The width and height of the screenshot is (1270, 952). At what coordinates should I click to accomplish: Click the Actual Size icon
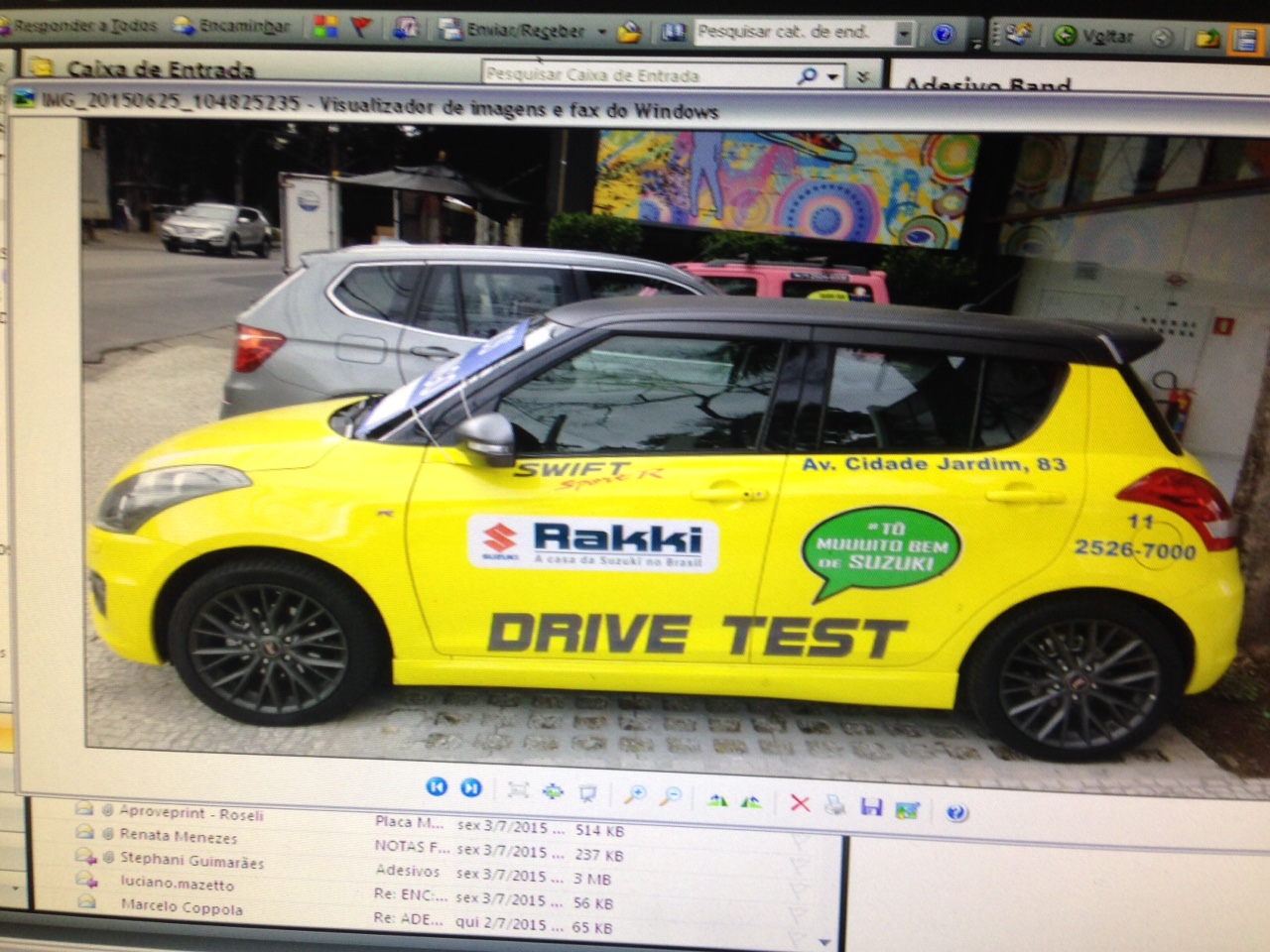pyautogui.click(x=553, y=791)
